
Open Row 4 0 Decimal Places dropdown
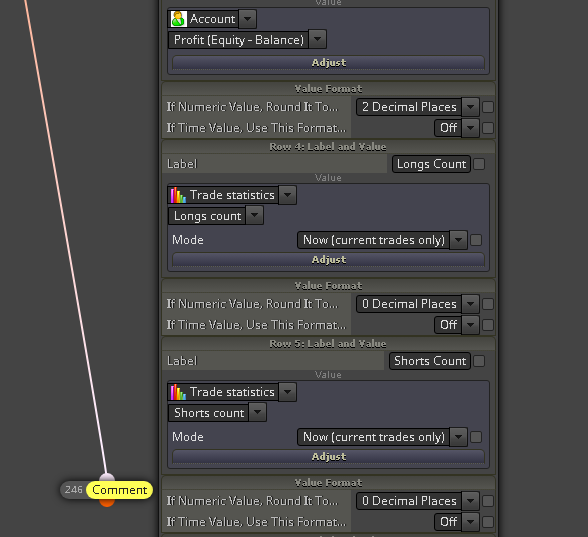(x=470, y=304)
